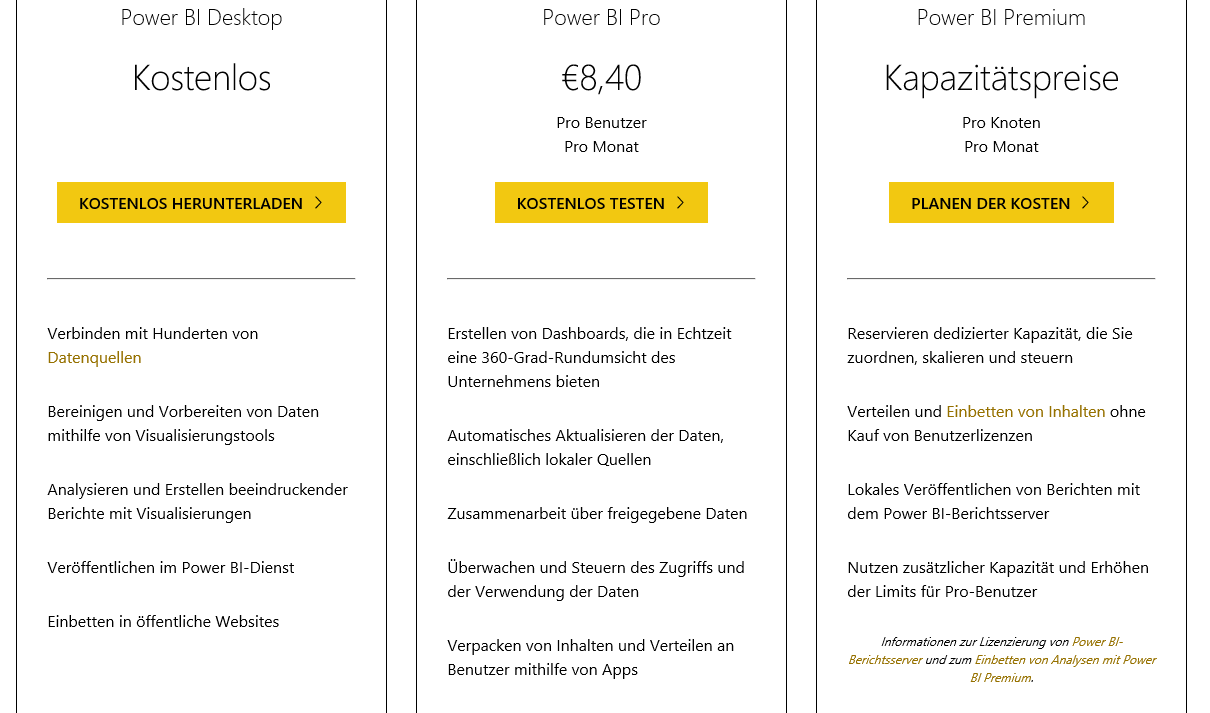The width and height of the screenshot is (1210, 713).
Task: Click the chevron arrow in KOSTENLOS HERUNTERLADEN
Action: coord(318,203)
